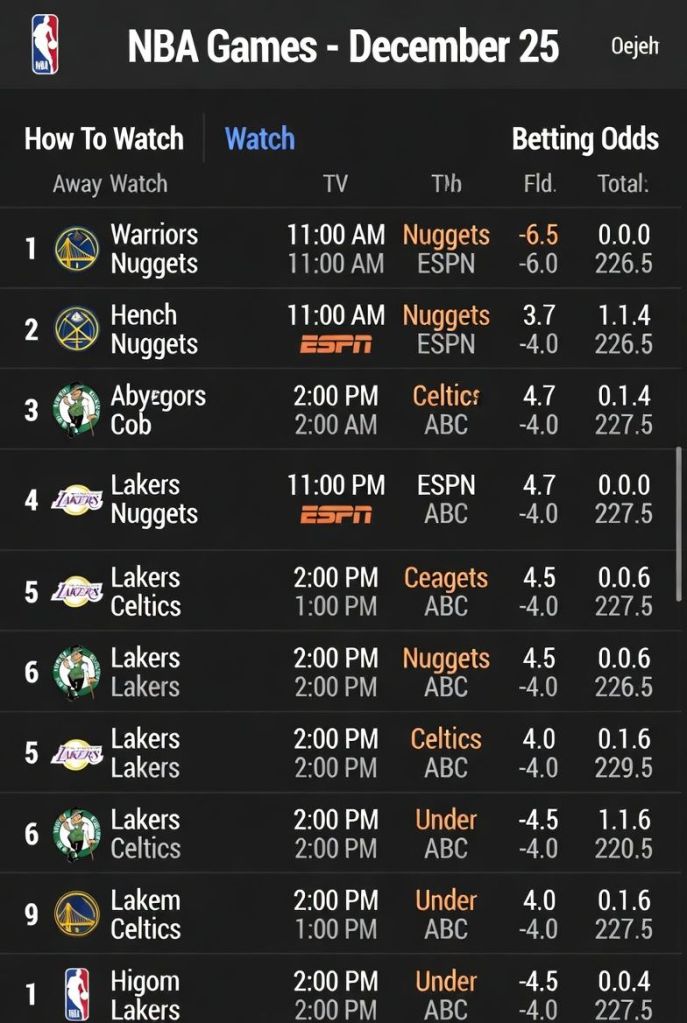
Task: Click the Oejeh link in header
Action: [634, 47]
